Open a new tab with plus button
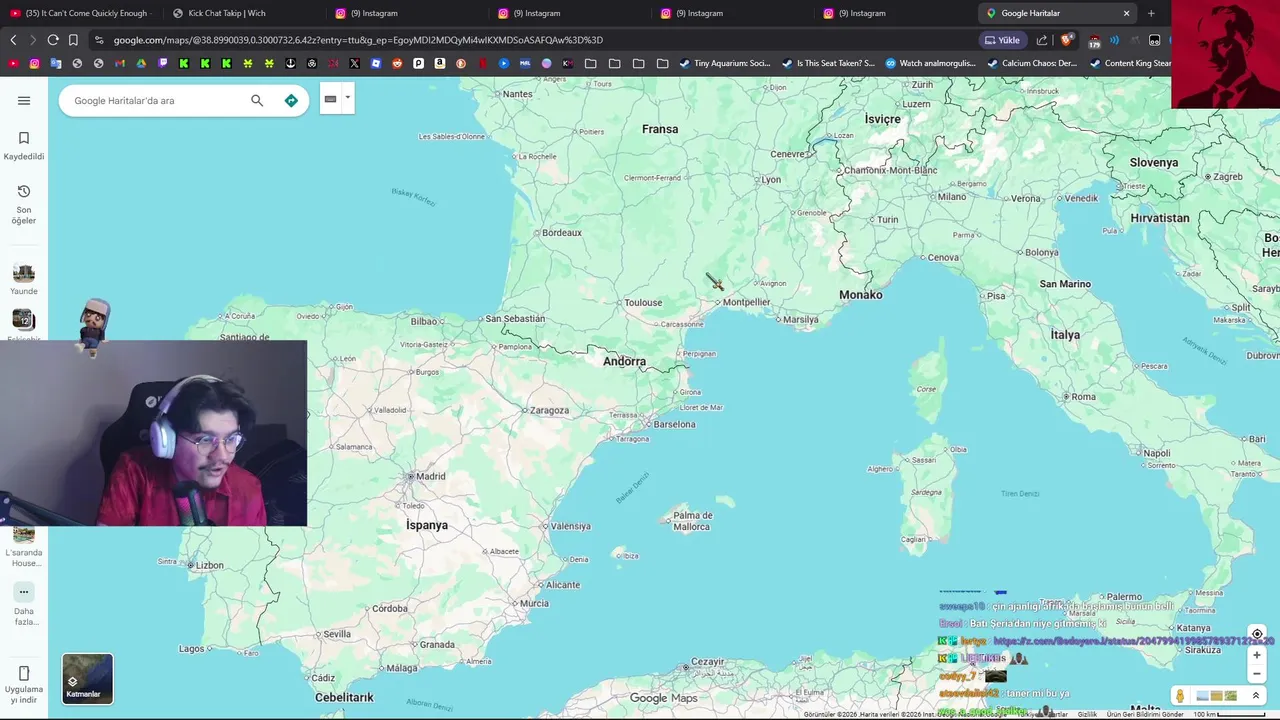The image size is (1280, 720). click(x=1151, y=13)
